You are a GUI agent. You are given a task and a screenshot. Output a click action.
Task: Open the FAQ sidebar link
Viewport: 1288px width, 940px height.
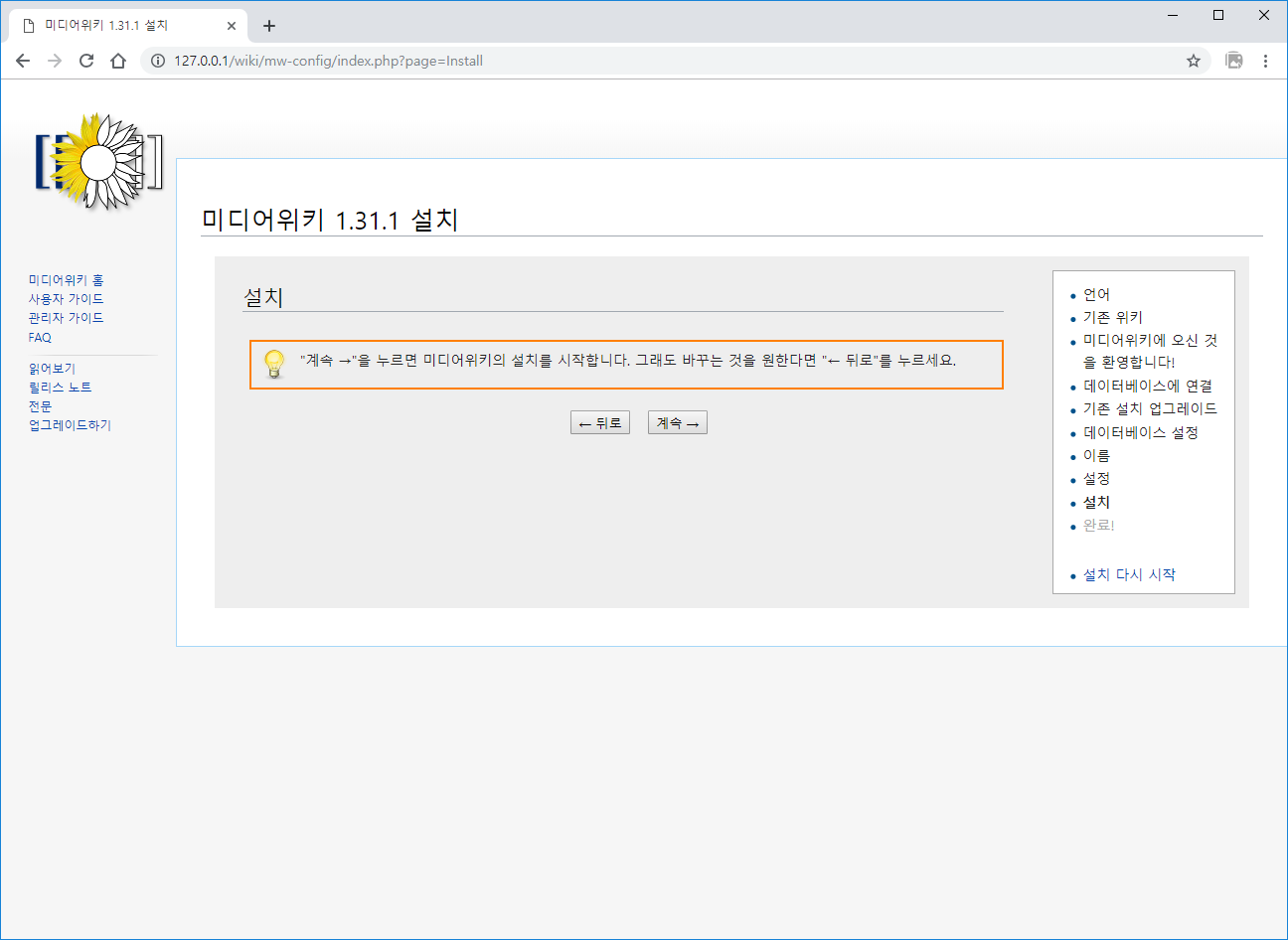pyautogui.click(x=40, y=338)
